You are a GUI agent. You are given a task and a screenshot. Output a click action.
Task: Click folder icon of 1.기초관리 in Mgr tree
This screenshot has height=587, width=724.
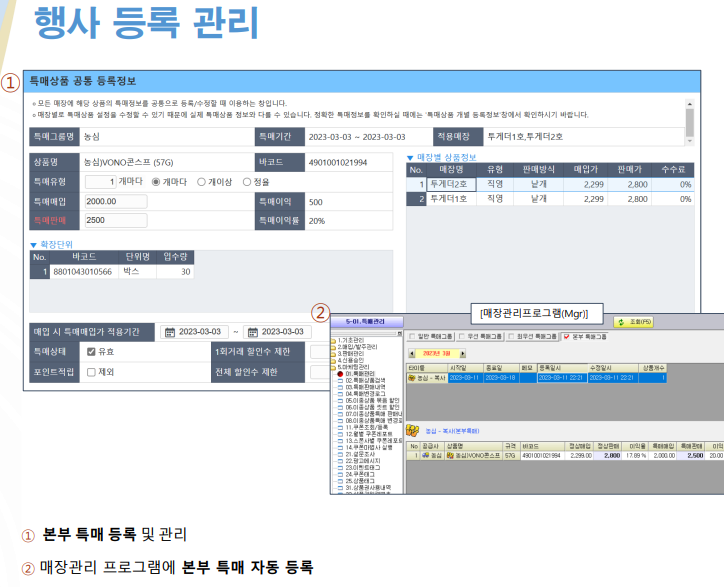pyautogui.click(x=333, y=341)
